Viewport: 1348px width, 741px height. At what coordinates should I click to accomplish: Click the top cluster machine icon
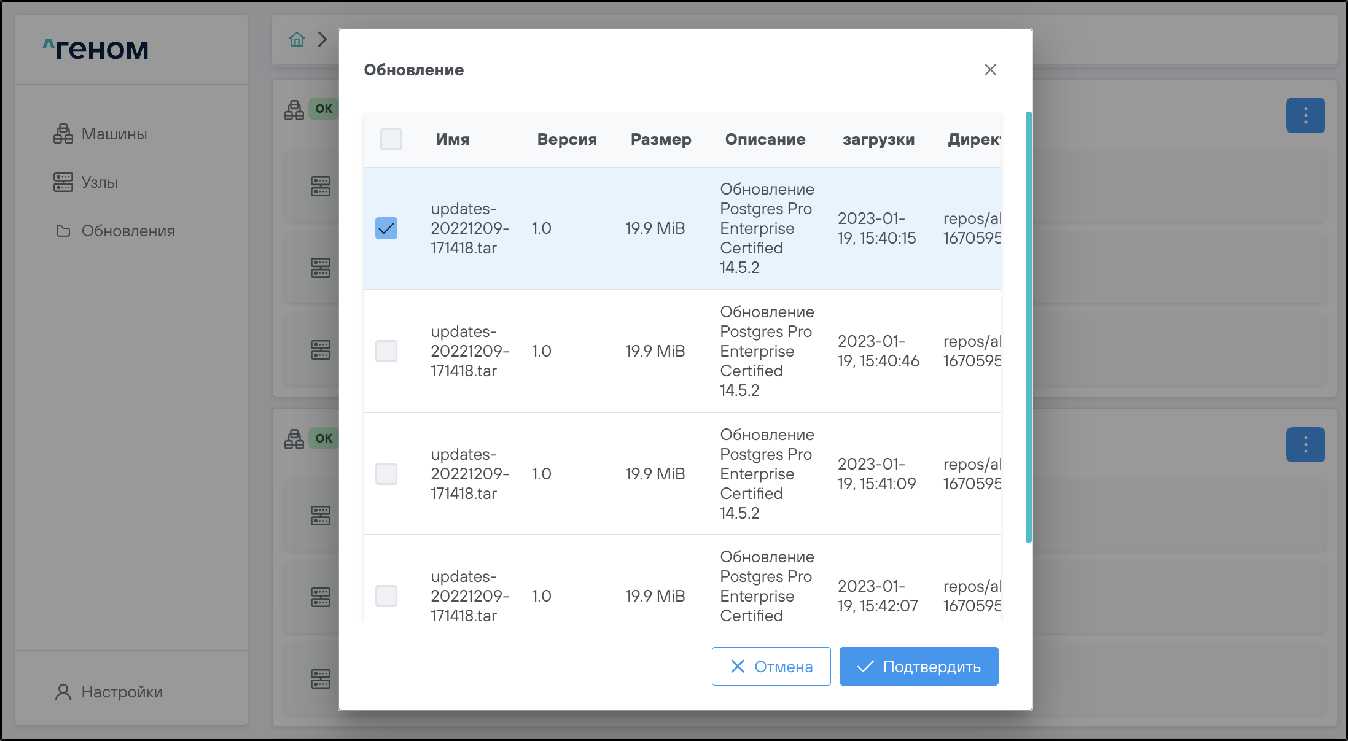294,110
